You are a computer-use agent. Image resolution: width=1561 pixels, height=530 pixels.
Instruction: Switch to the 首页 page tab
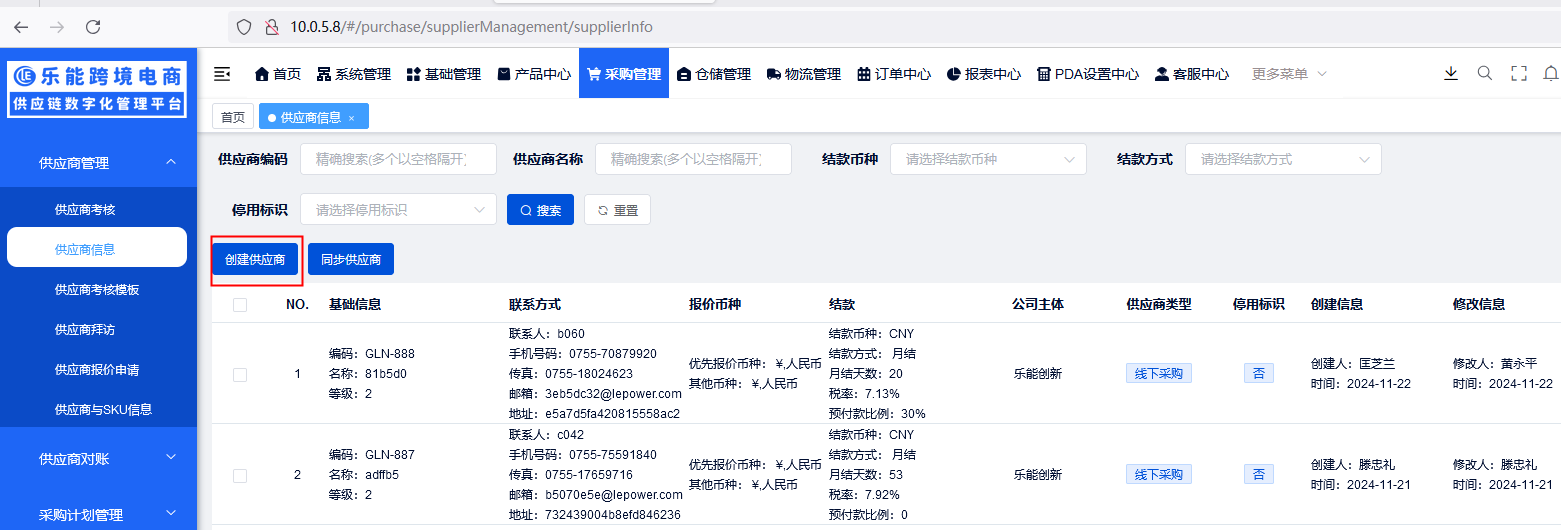(x=232, y=117)
